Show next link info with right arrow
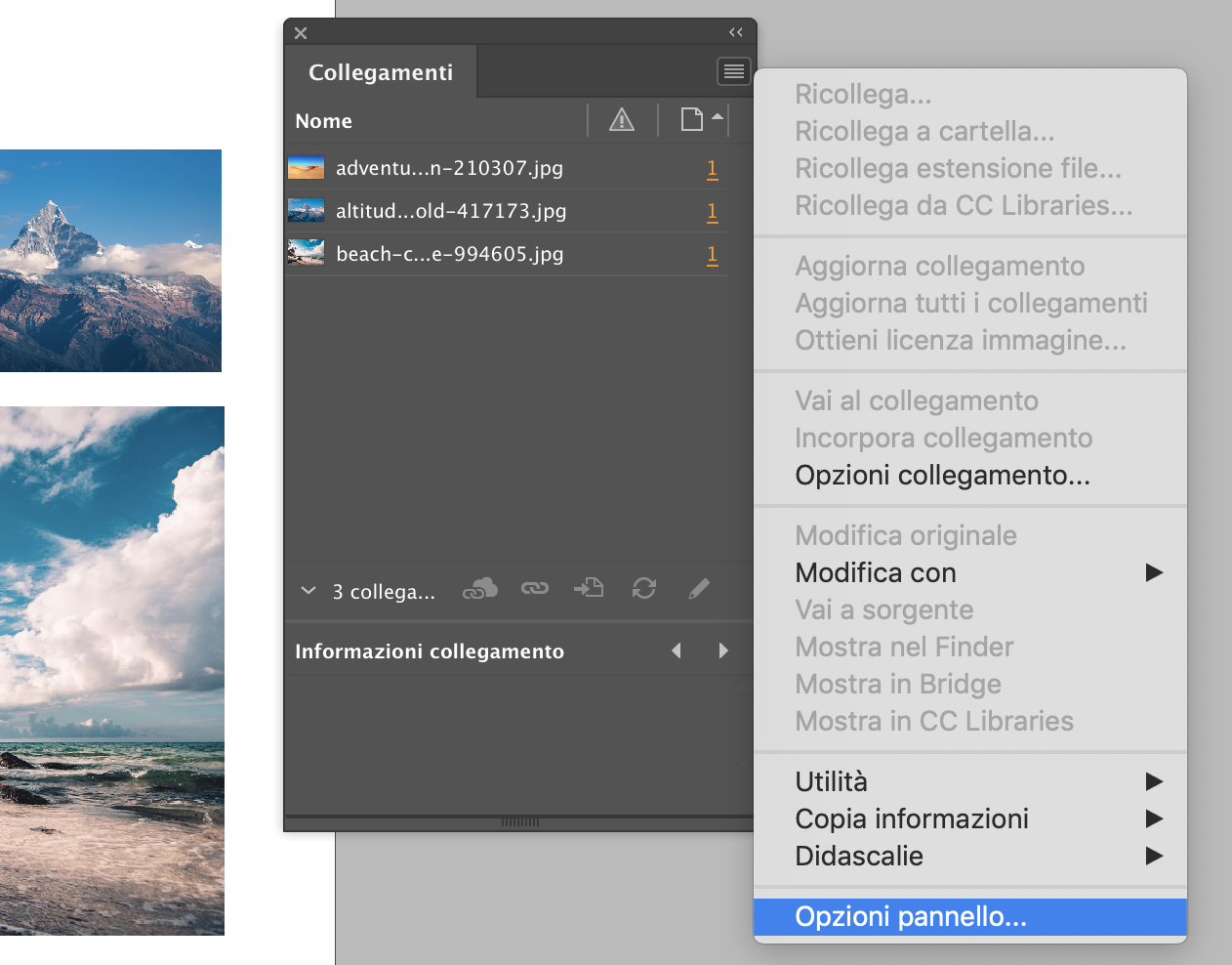The width and height of the screenshot is (1232, 965). click(723, 650)
